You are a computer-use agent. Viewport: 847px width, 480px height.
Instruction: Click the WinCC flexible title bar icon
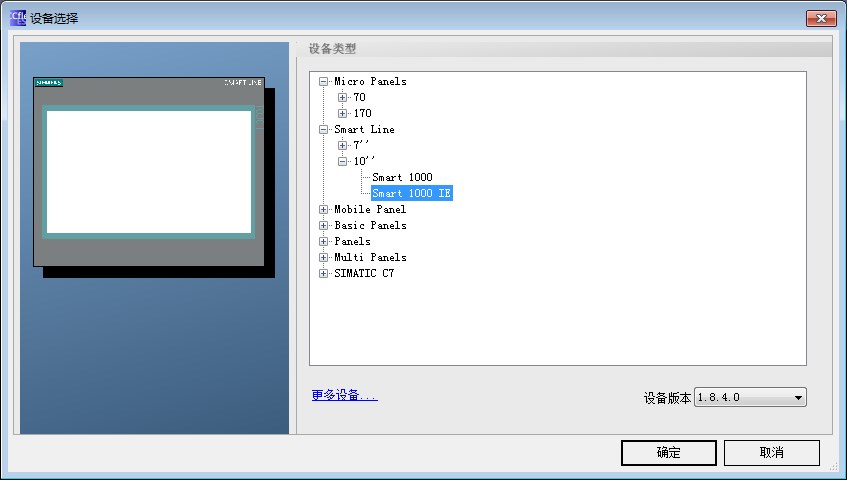18,18
